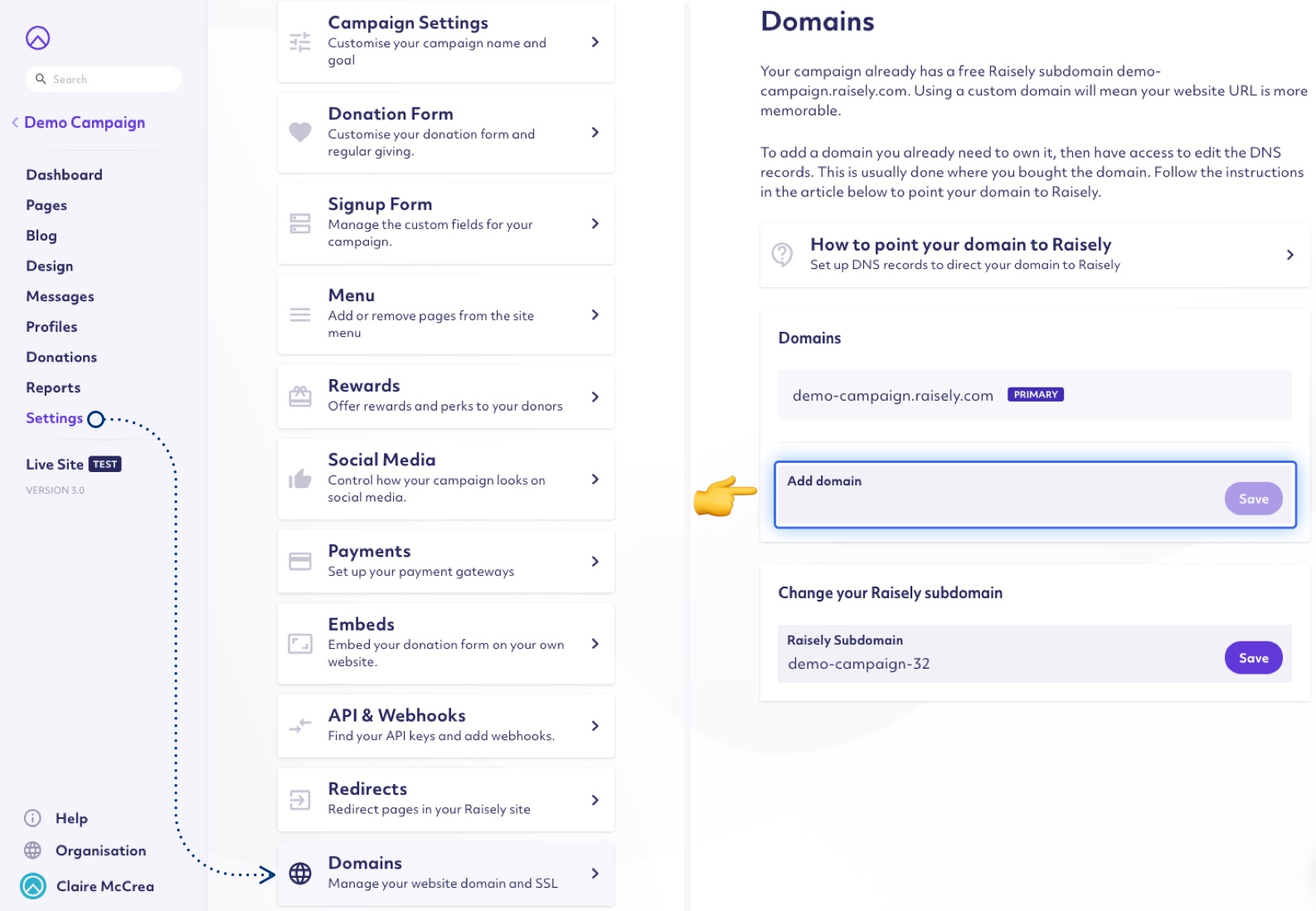1316x911 pixels.
Task: Open How to point your domain article
Action: tap(1034, 255)
